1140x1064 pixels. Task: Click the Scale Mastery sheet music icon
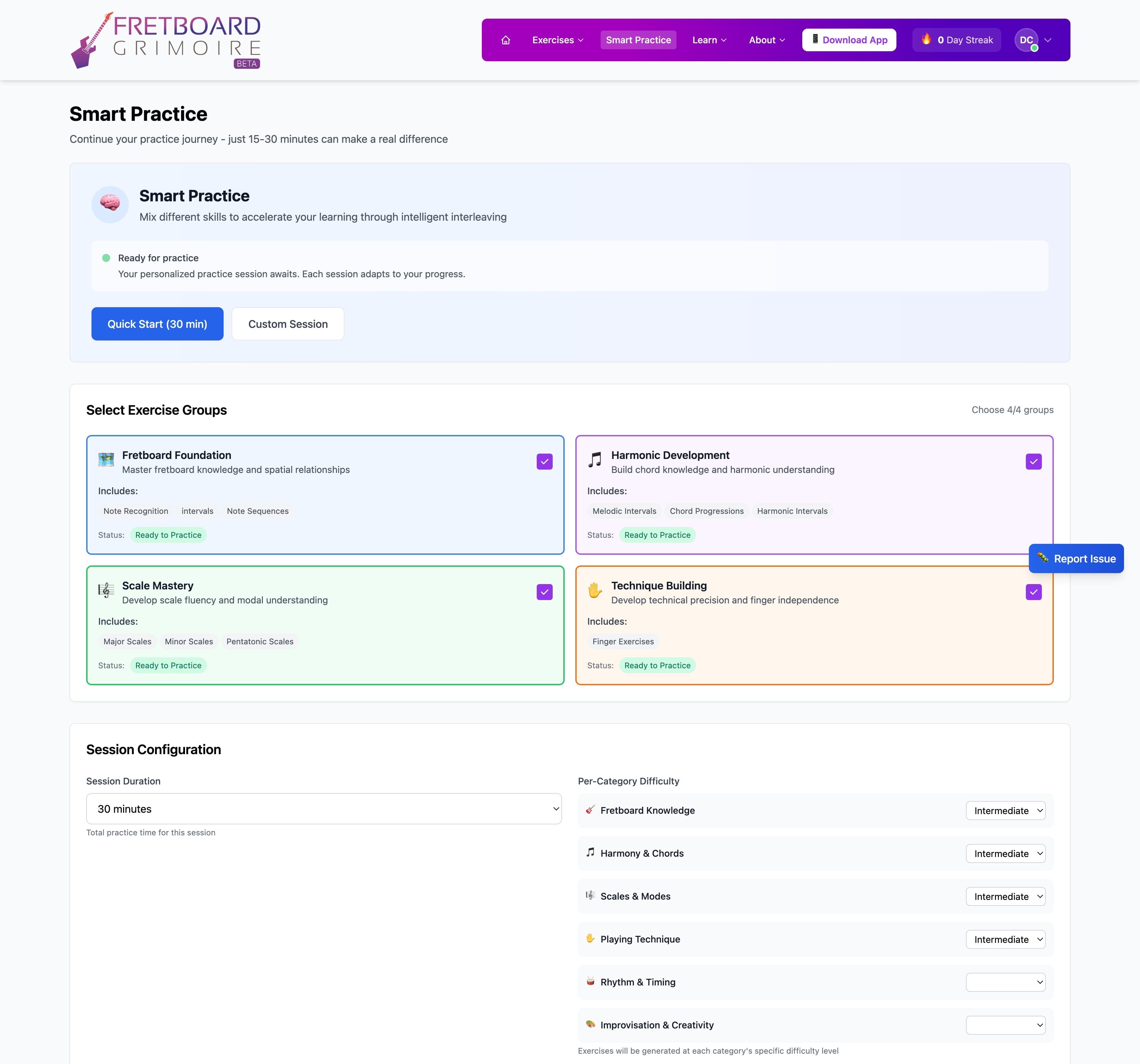tap(106, 590)
